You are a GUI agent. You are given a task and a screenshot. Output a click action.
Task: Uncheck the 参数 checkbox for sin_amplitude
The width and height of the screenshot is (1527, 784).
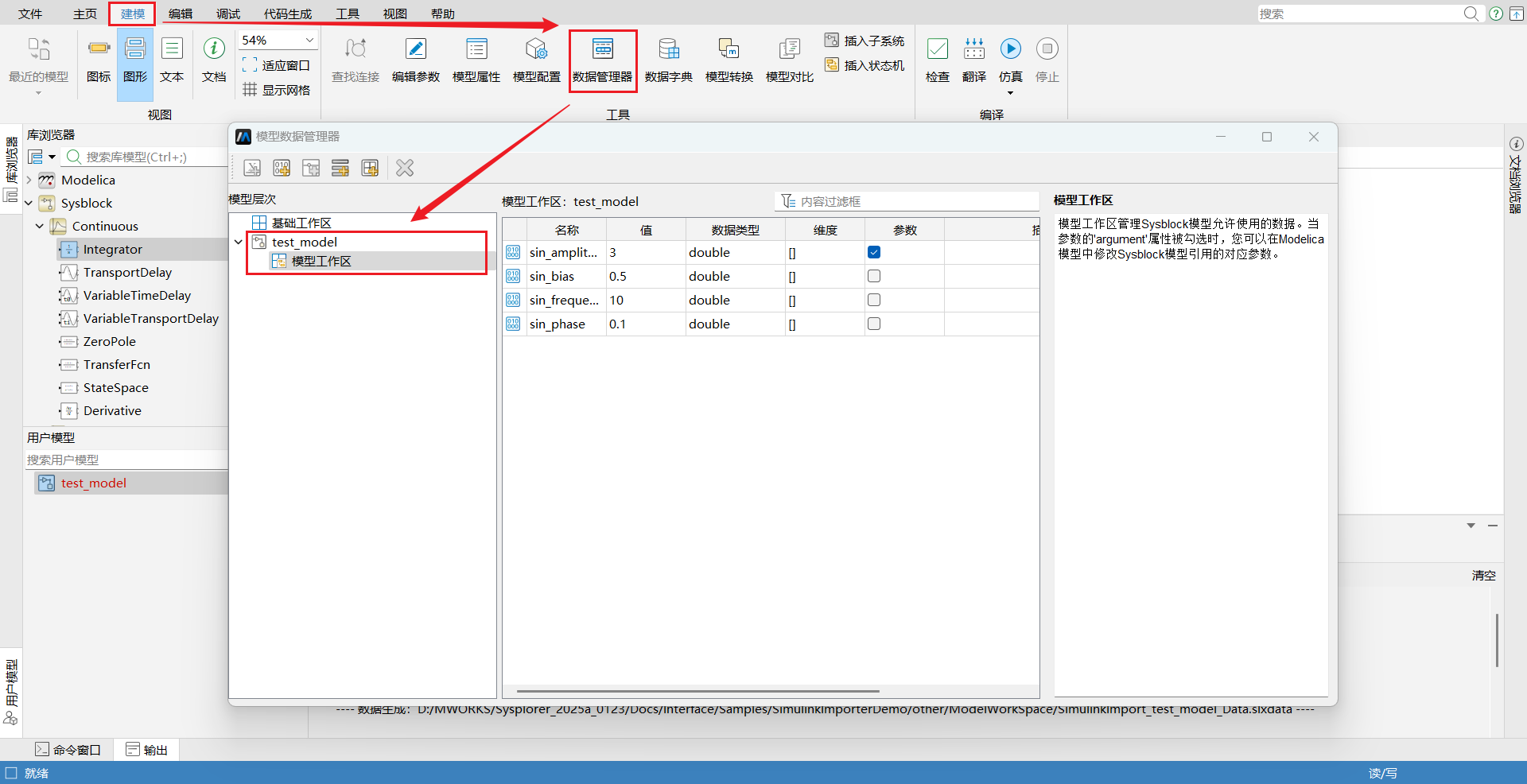(x=874, y=252)
